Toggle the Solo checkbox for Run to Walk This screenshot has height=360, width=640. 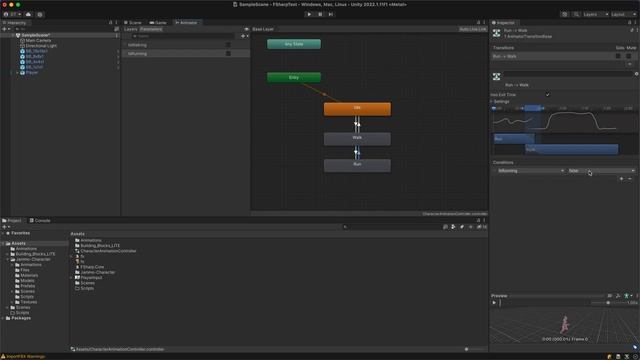pyautogui.click(x=618, y=56)
